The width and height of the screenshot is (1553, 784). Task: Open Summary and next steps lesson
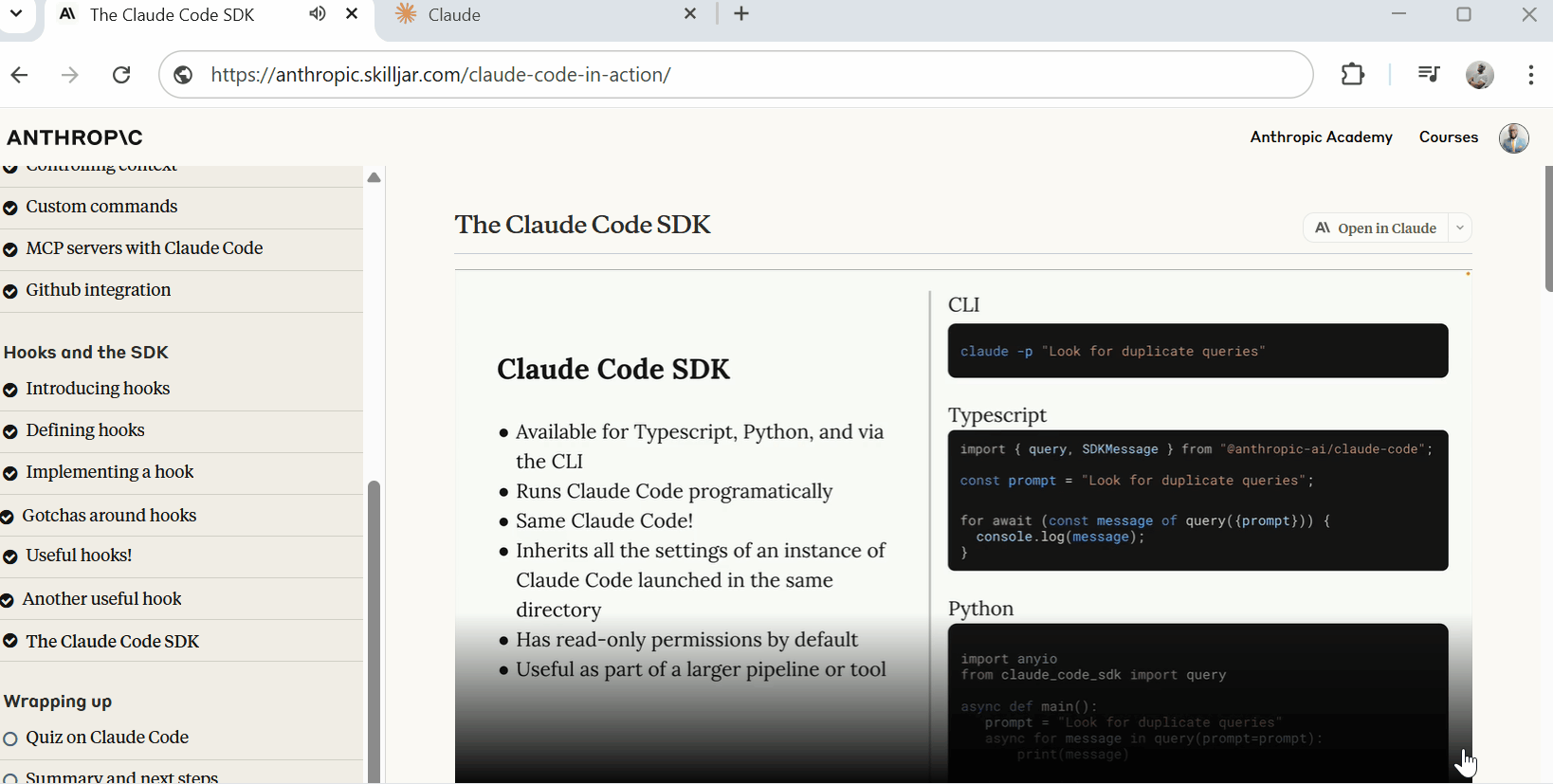coord(122,776)
